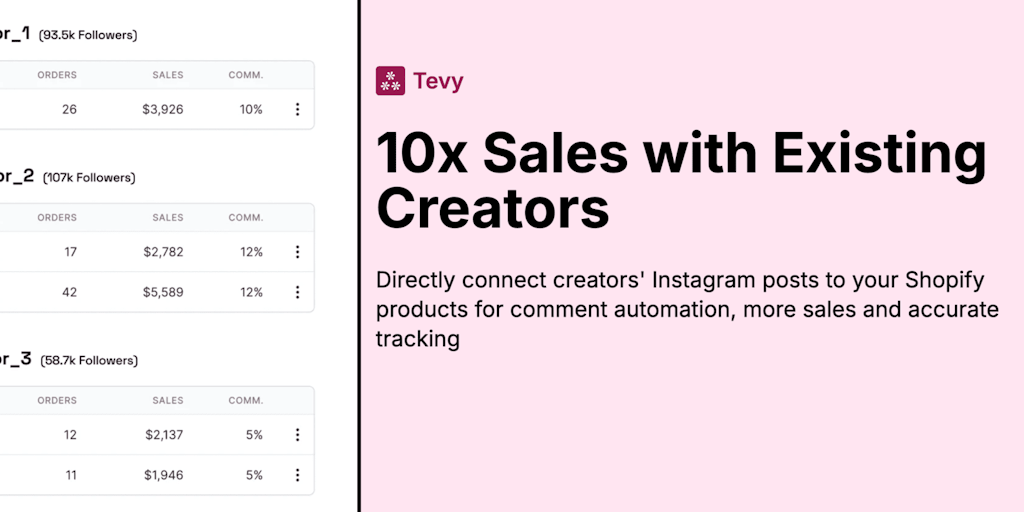Image resolution: width=1024 pixels, height=512 pixels.
Task: Click the SALES header in the 58.7k Followers table
Action: point(168,401)
